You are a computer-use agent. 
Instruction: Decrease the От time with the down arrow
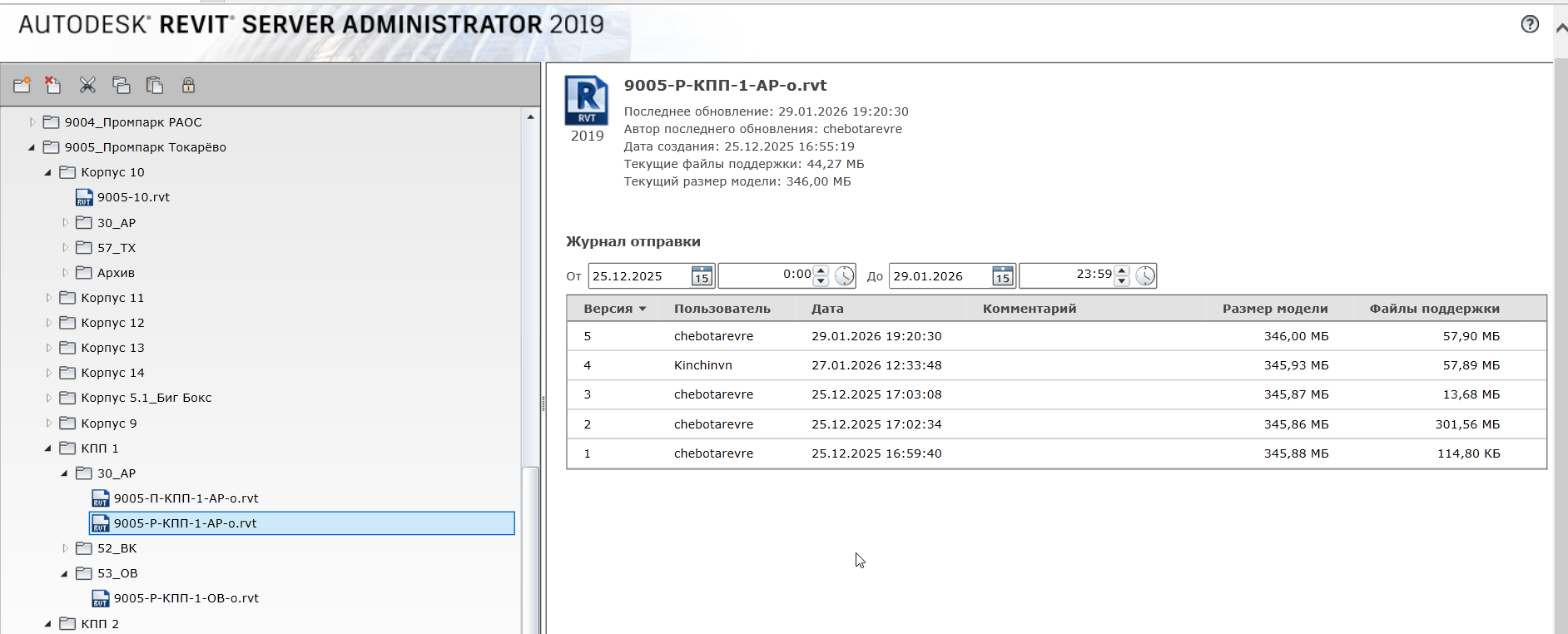point(821,281)
